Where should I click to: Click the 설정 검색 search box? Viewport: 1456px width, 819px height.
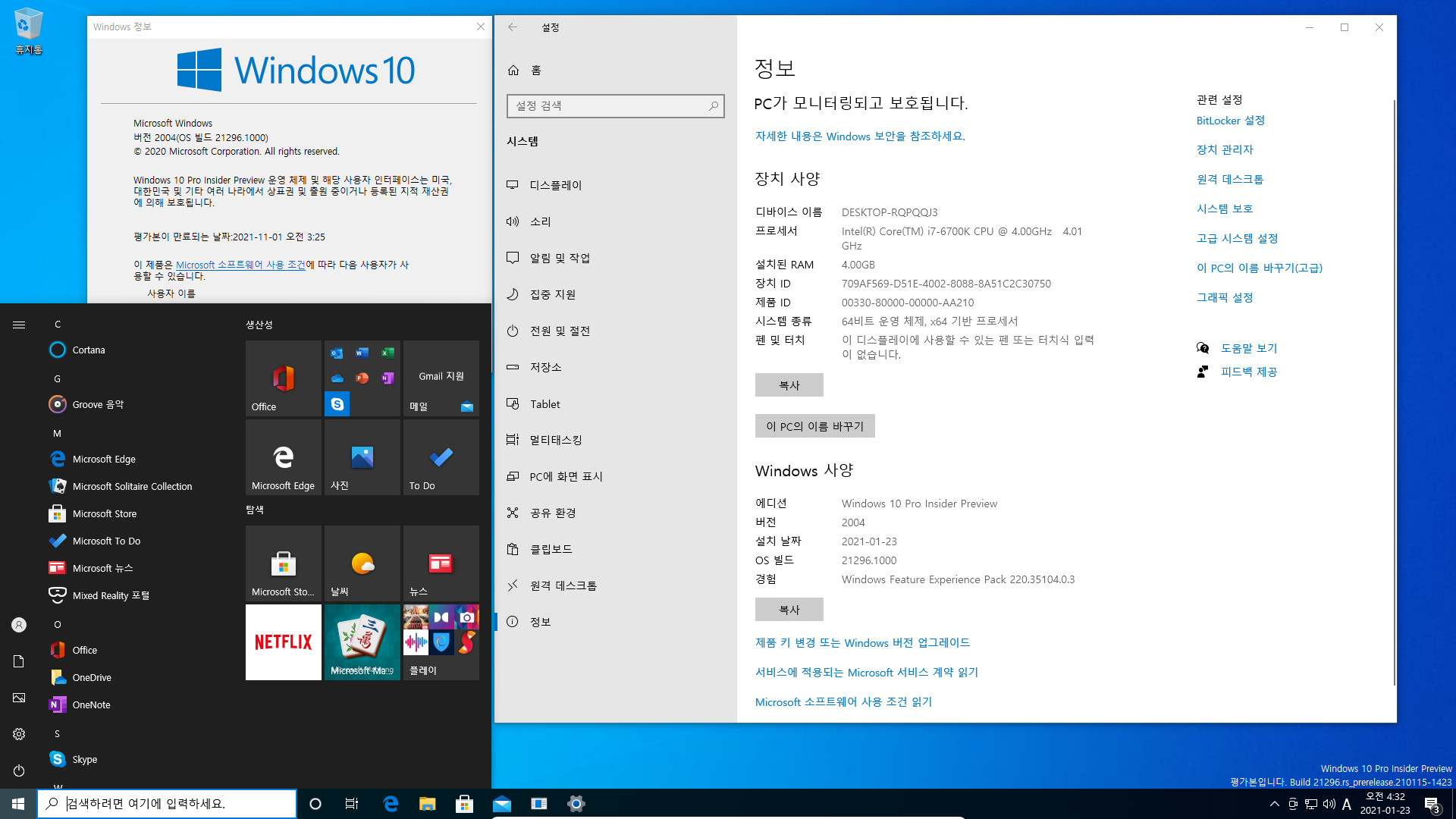(615, 106)
